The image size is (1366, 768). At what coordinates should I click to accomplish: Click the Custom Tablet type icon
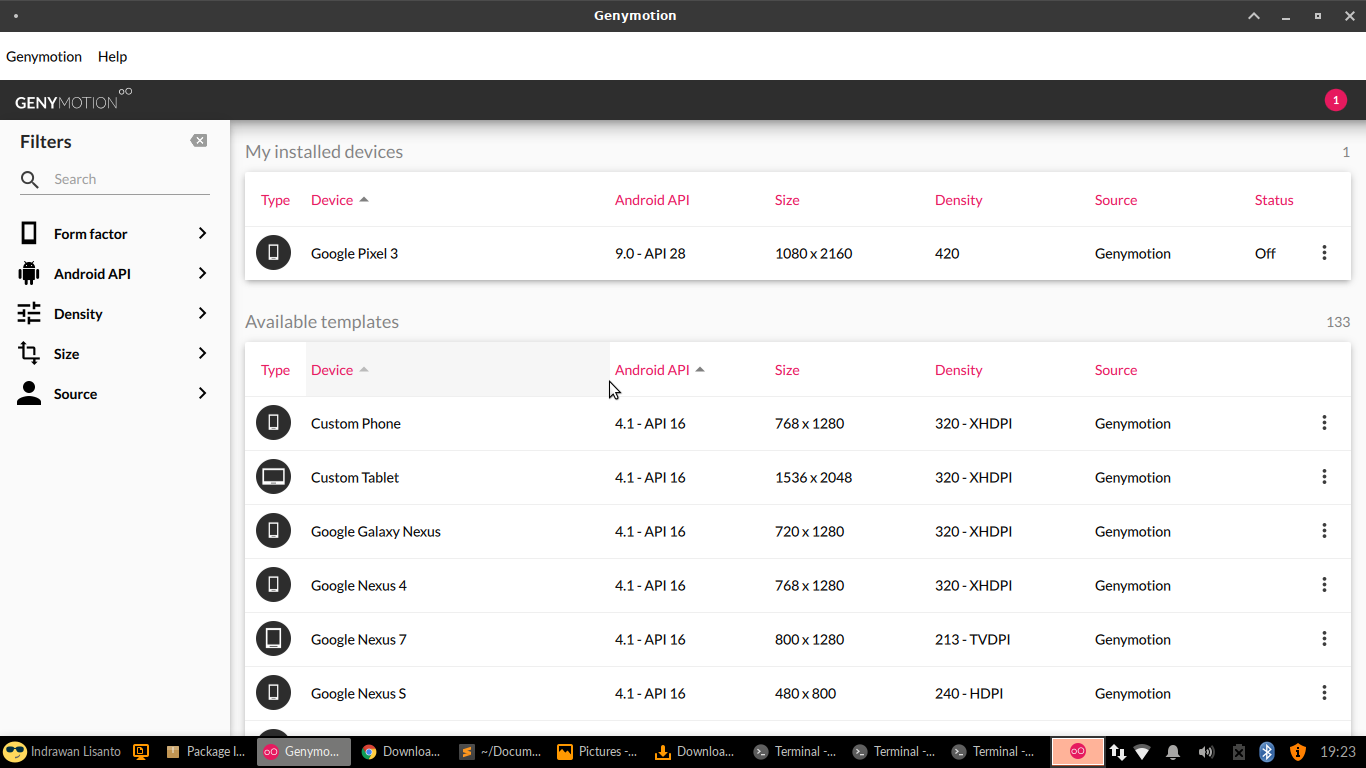click(x=273, y=477)
